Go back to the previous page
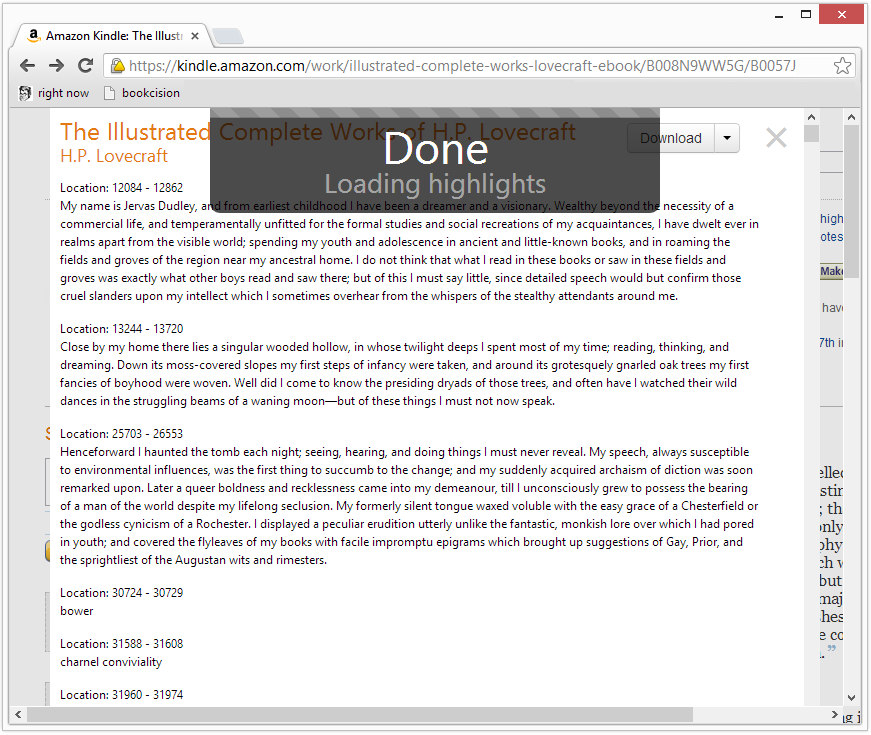 coord(27,66)
